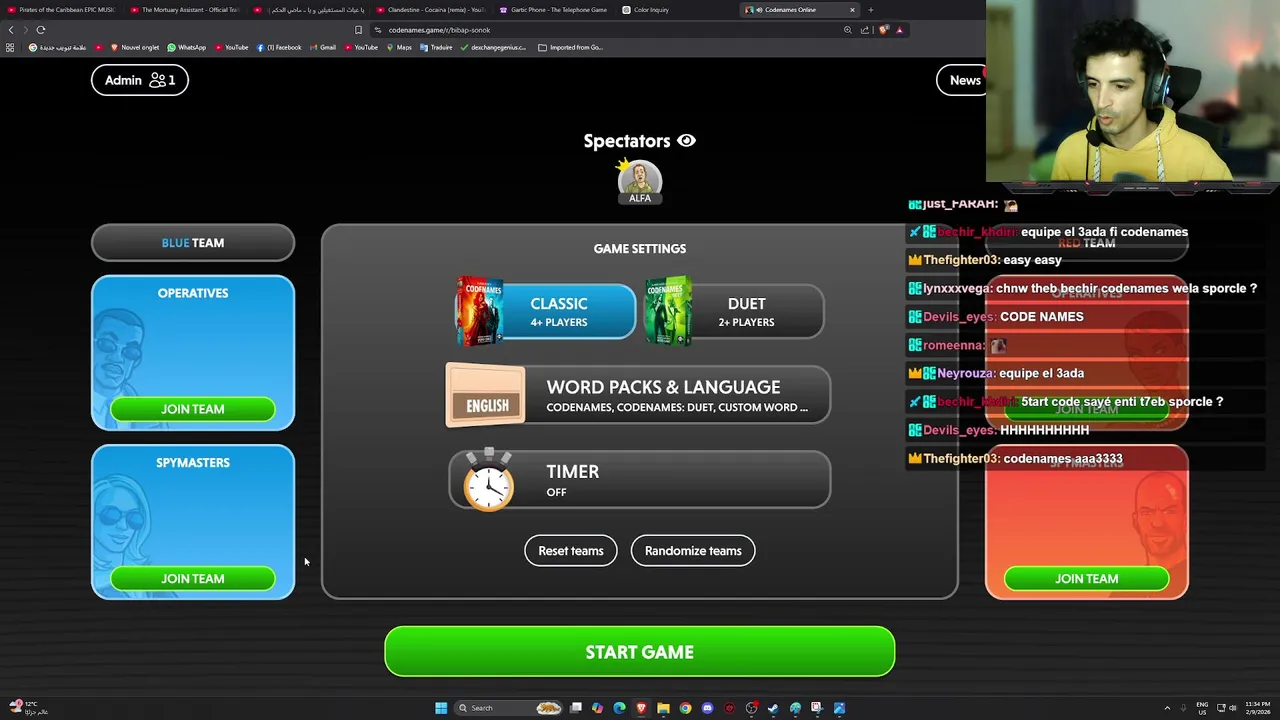Viewport: 1280px width, 720px height.
Task: Open Task View on the taskbar
Action: tap(576, 708)
